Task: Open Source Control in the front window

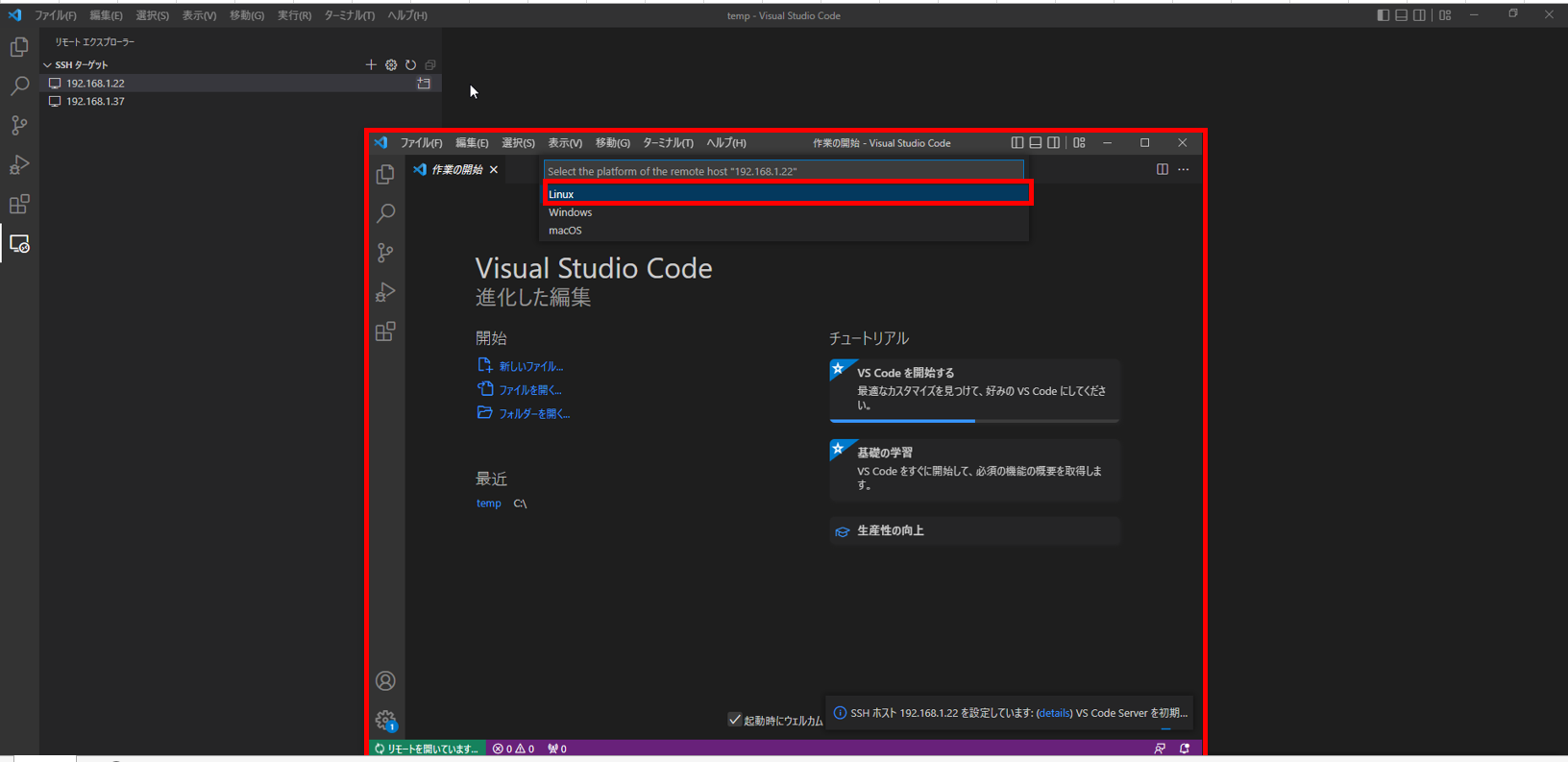Action: tap(385, 253)
